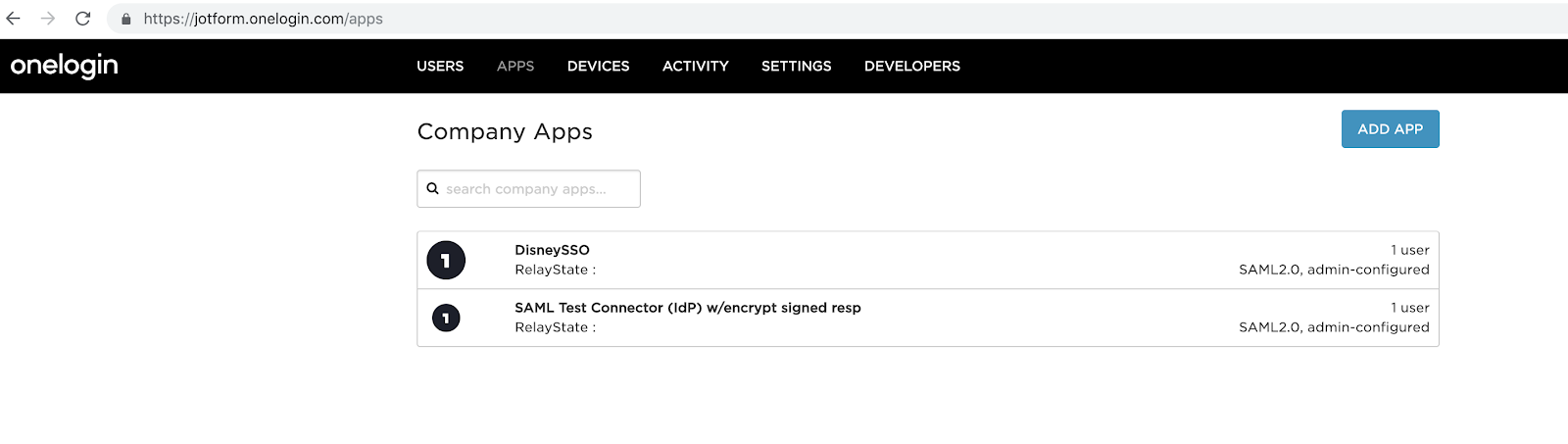
Task: Open the Apps menu
Action: (x=515, y=67)
